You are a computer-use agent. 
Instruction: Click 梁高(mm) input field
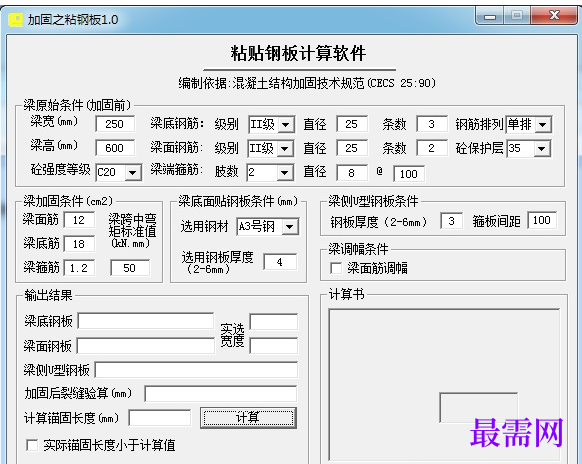[115, 148]
